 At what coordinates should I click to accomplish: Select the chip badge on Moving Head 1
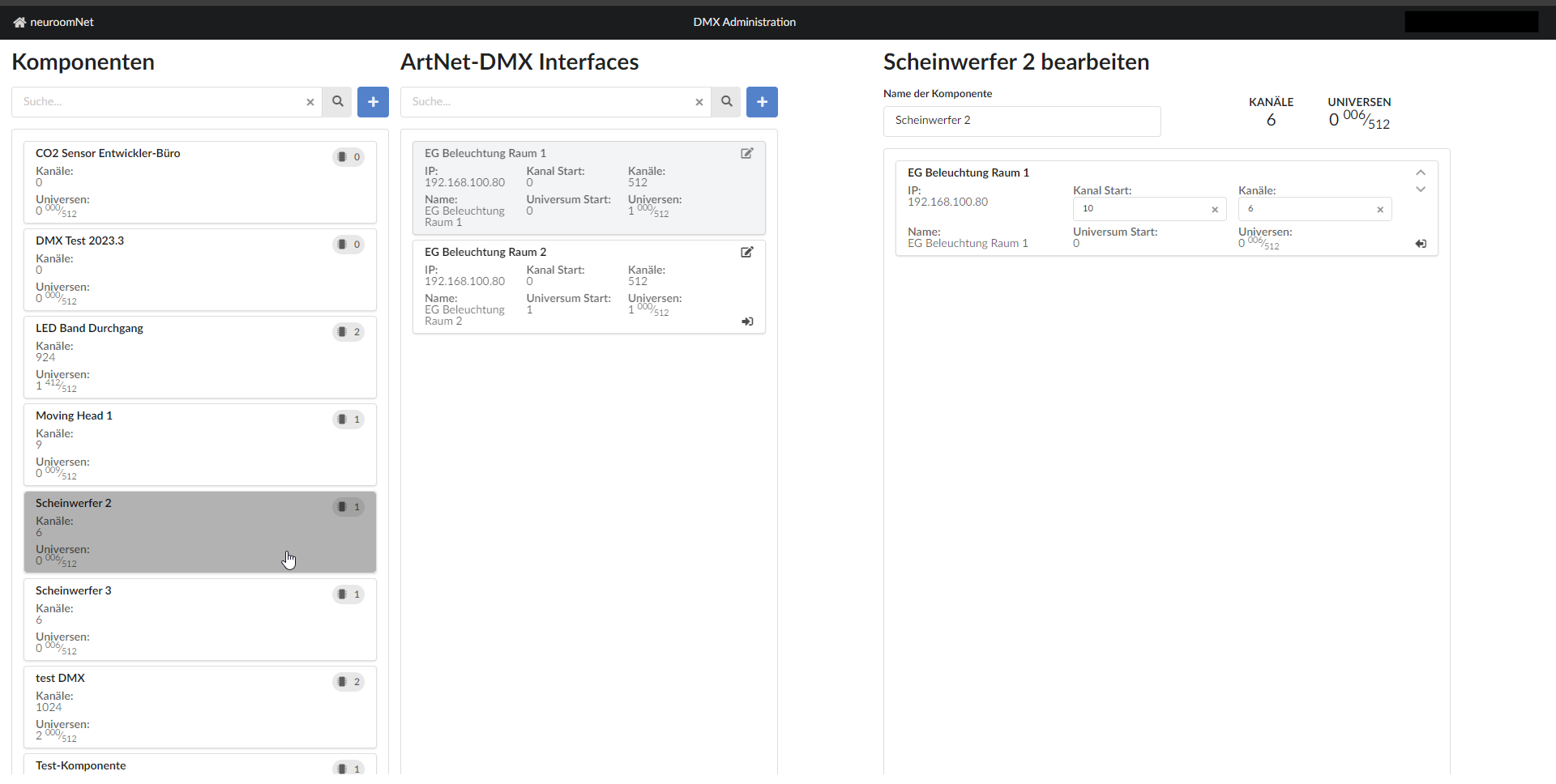click(x=348, y=419)
